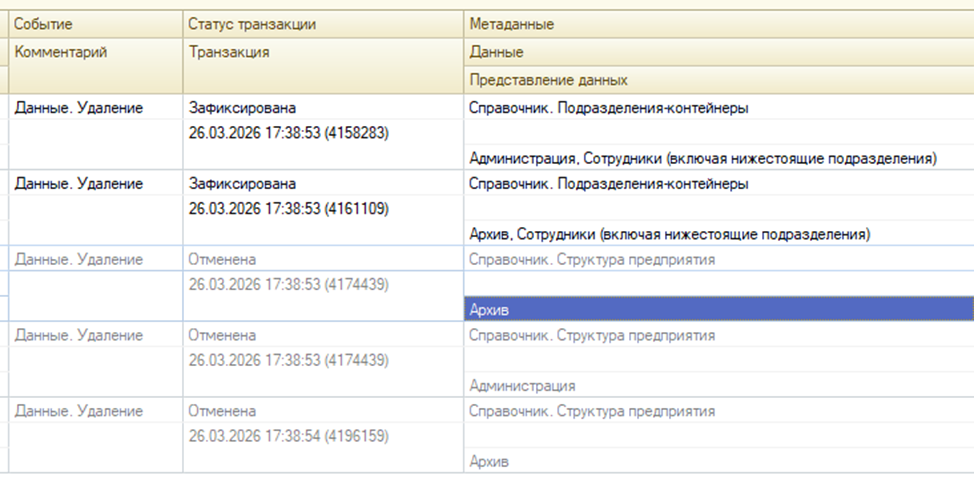Select the "Администрация, Сотрудники" data representation cell
The width and height of the screenshot is (974, 500).
(x=702, y=158)
